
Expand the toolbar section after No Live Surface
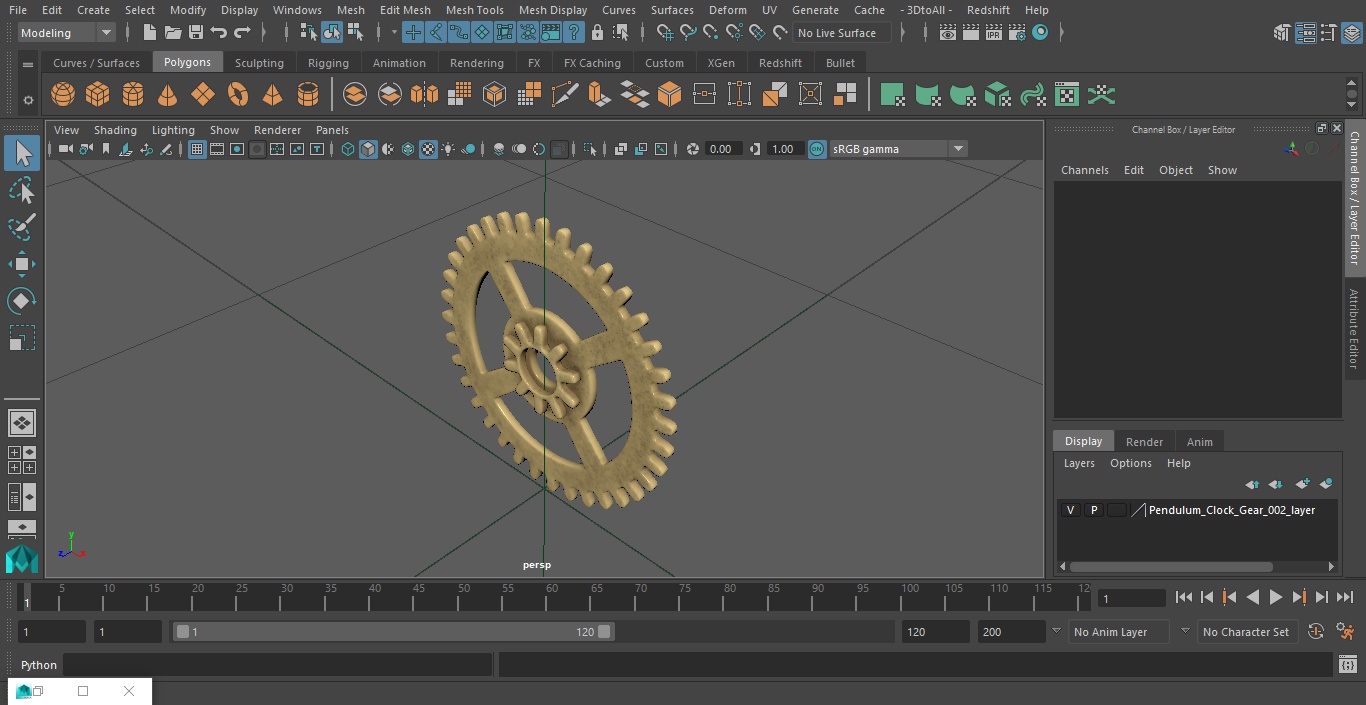point(902,33)
